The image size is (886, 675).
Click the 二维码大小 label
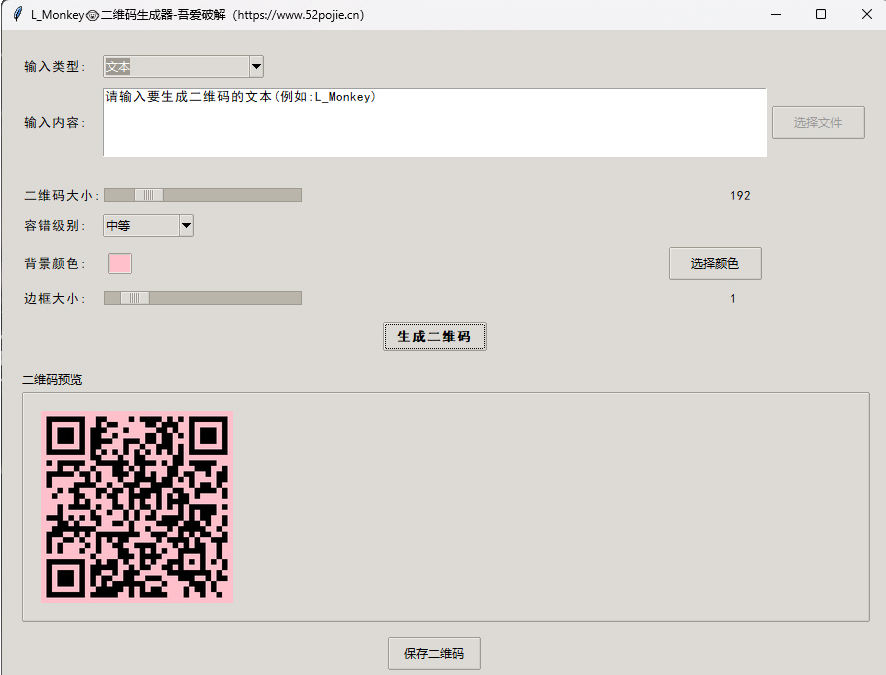click(x=62, y=196)
